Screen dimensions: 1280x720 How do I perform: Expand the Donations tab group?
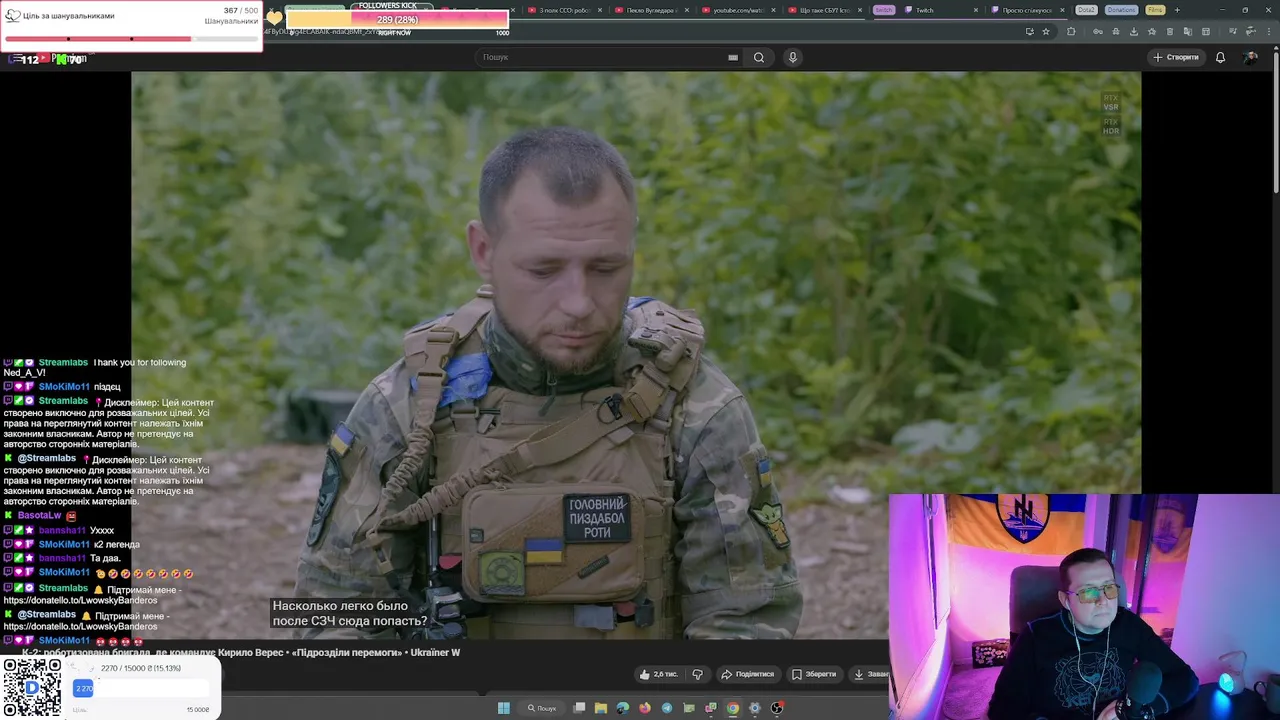pyautogui.click(x=1121, y=10)
